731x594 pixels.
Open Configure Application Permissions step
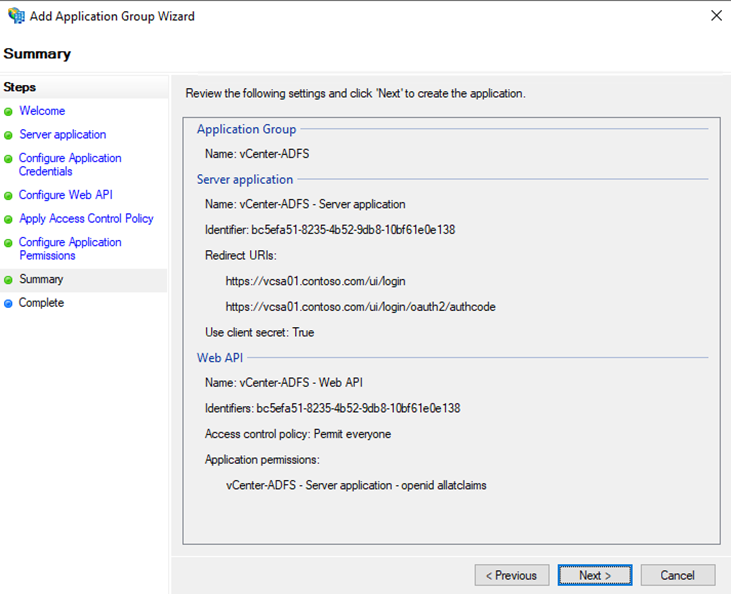[70, 249]
